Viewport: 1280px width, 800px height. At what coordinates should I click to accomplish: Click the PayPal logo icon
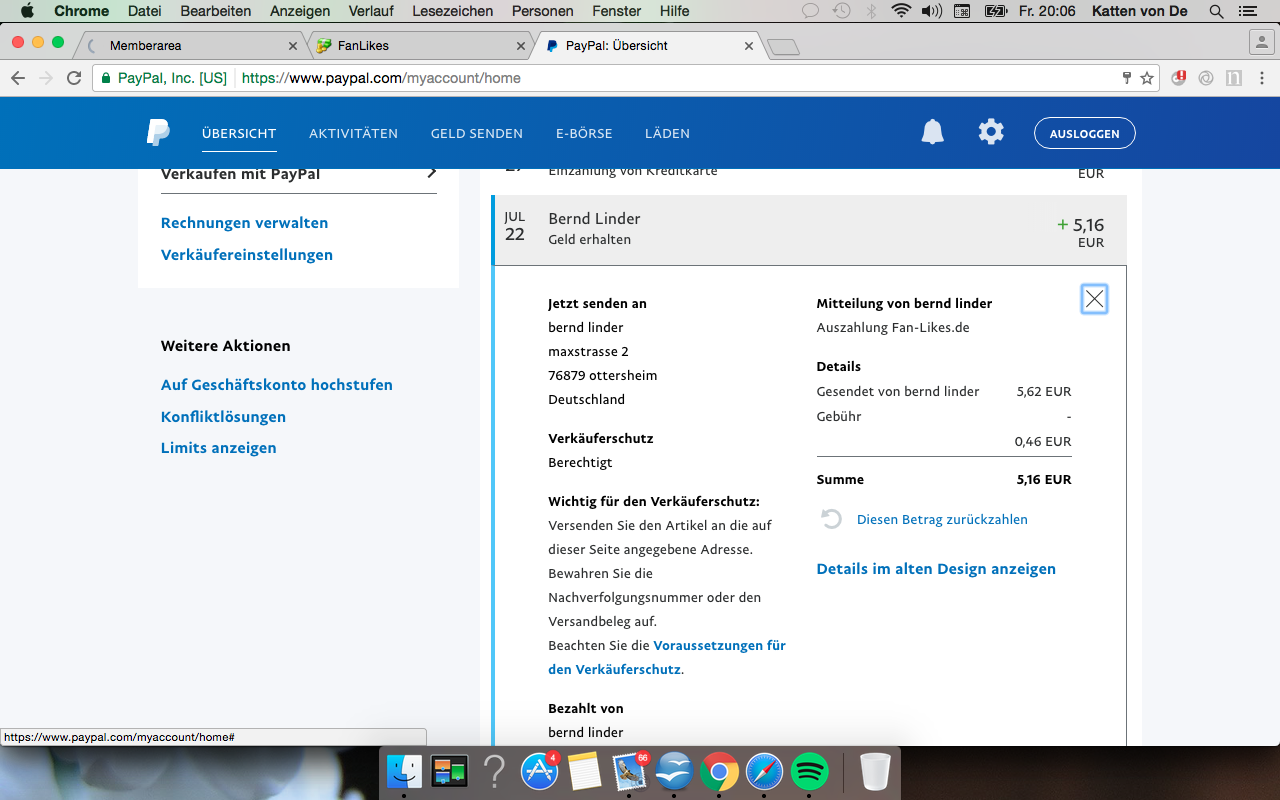pyautogui.click(x=158, y=133)
